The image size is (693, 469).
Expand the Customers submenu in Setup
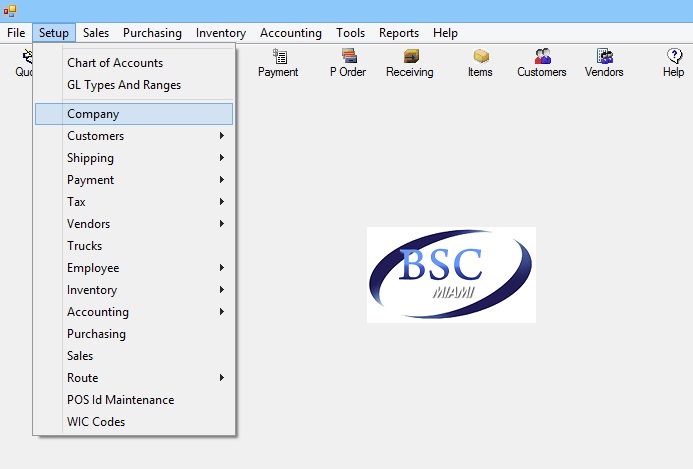click(x=134, y=136)
